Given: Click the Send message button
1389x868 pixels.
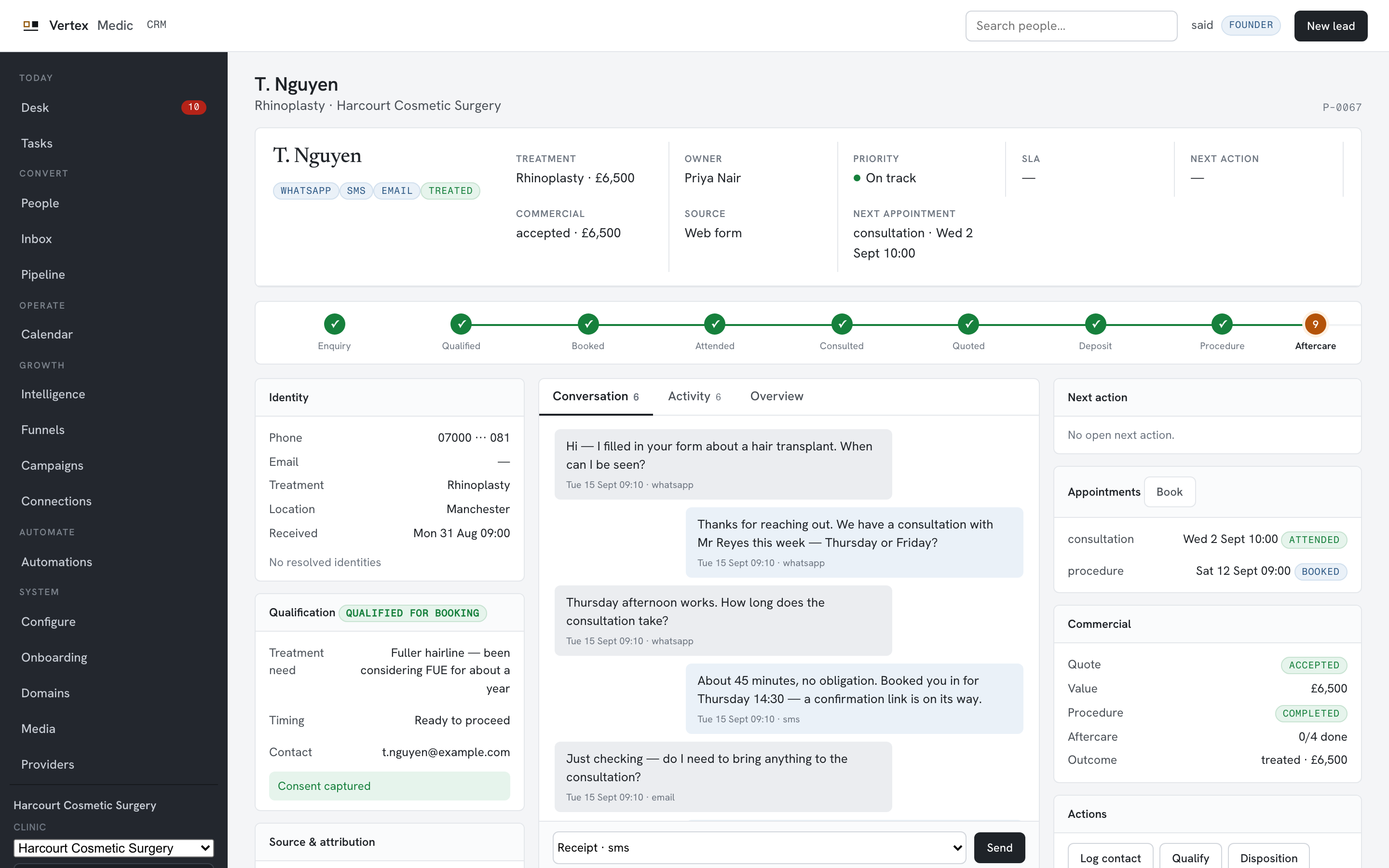Looking at the screenshot, I should click(999, 847).
